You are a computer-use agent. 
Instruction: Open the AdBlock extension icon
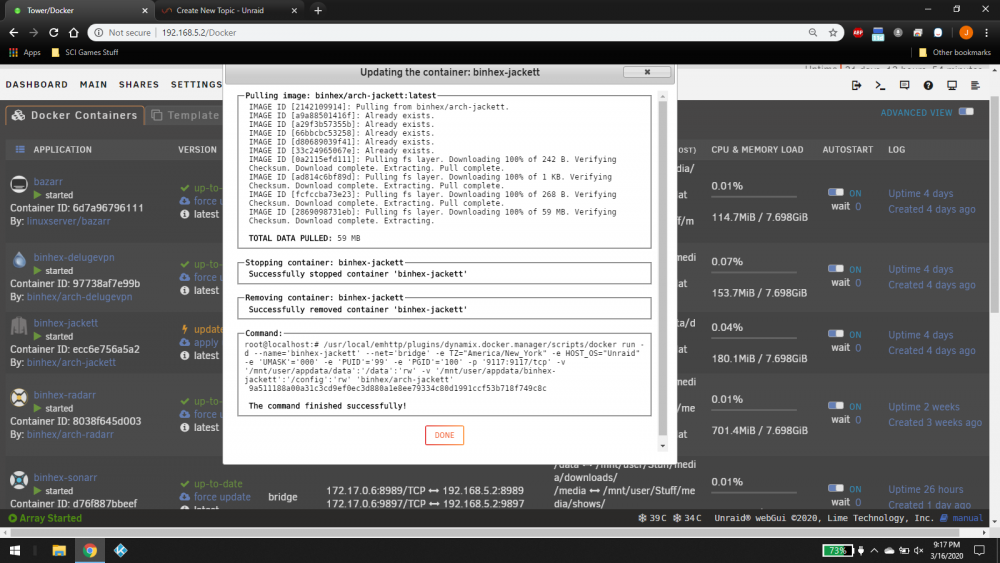point(858,33)
